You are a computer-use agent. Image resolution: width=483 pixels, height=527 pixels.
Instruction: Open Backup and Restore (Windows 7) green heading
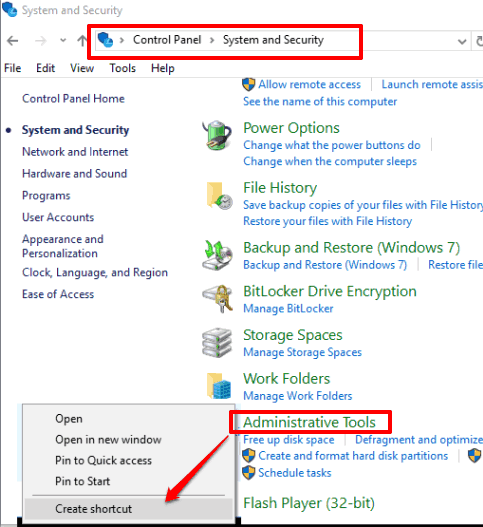(x=352, y=248)
